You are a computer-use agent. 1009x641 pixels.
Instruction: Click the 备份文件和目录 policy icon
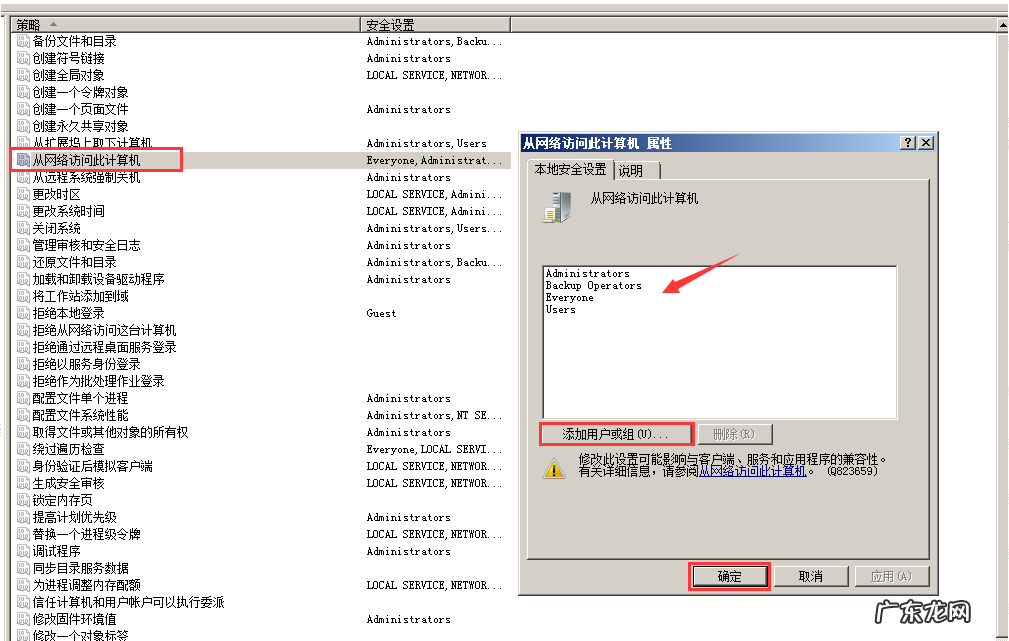22,41
